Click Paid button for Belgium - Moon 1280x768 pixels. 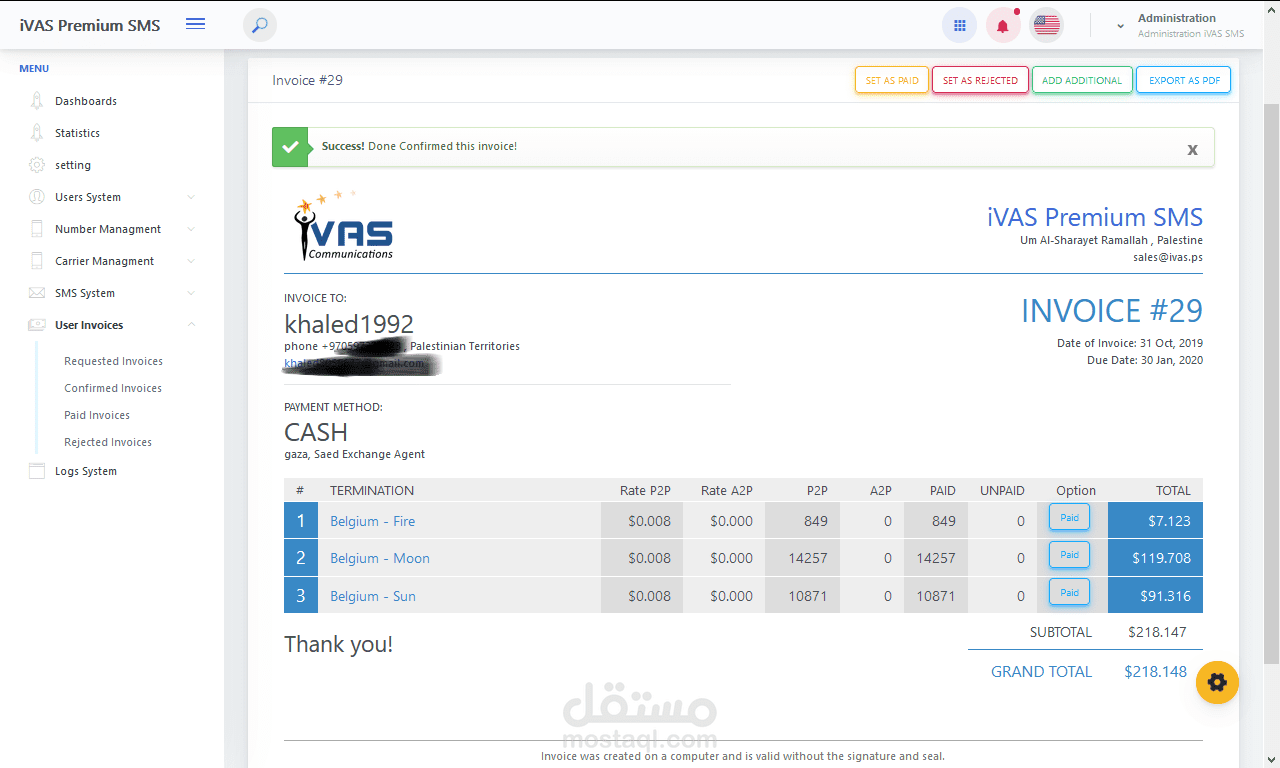(1069, 555)
